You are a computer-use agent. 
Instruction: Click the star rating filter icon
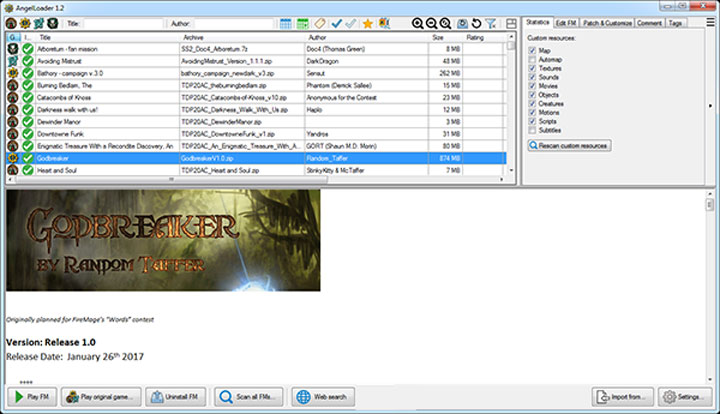368,22
